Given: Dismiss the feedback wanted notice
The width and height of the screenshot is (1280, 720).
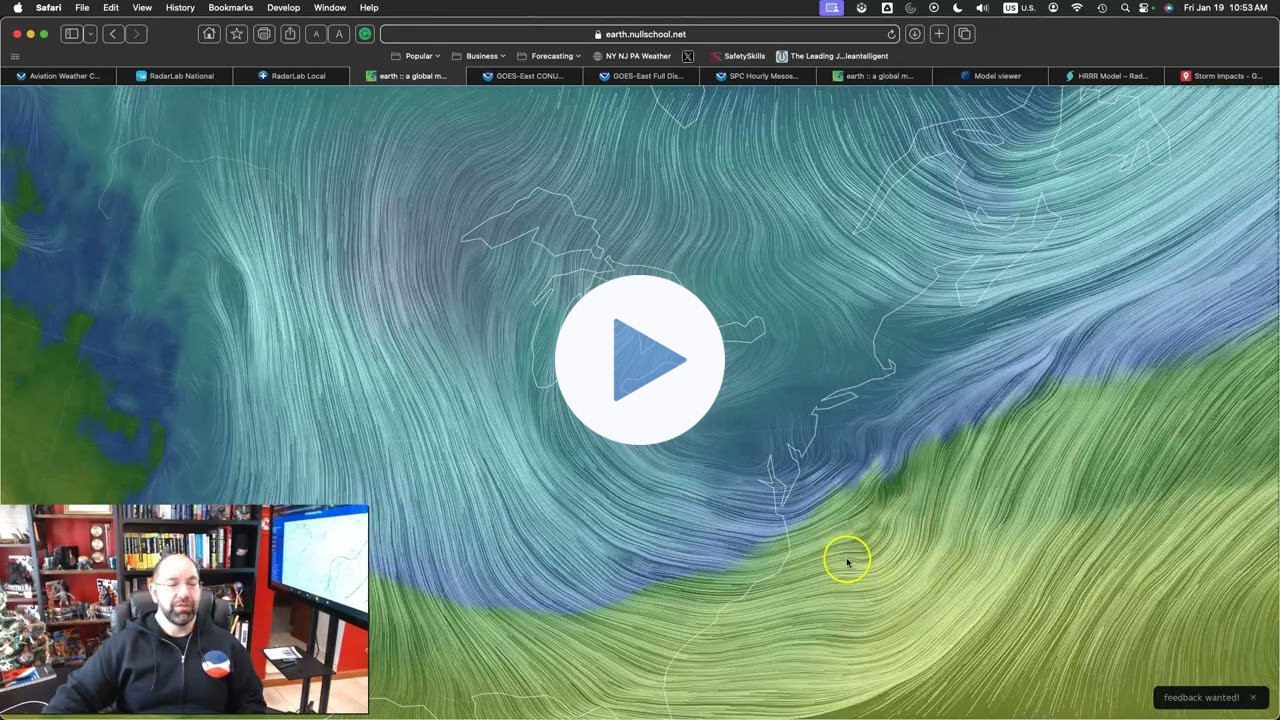Looking at the screenshot, I should [1253, 698].
